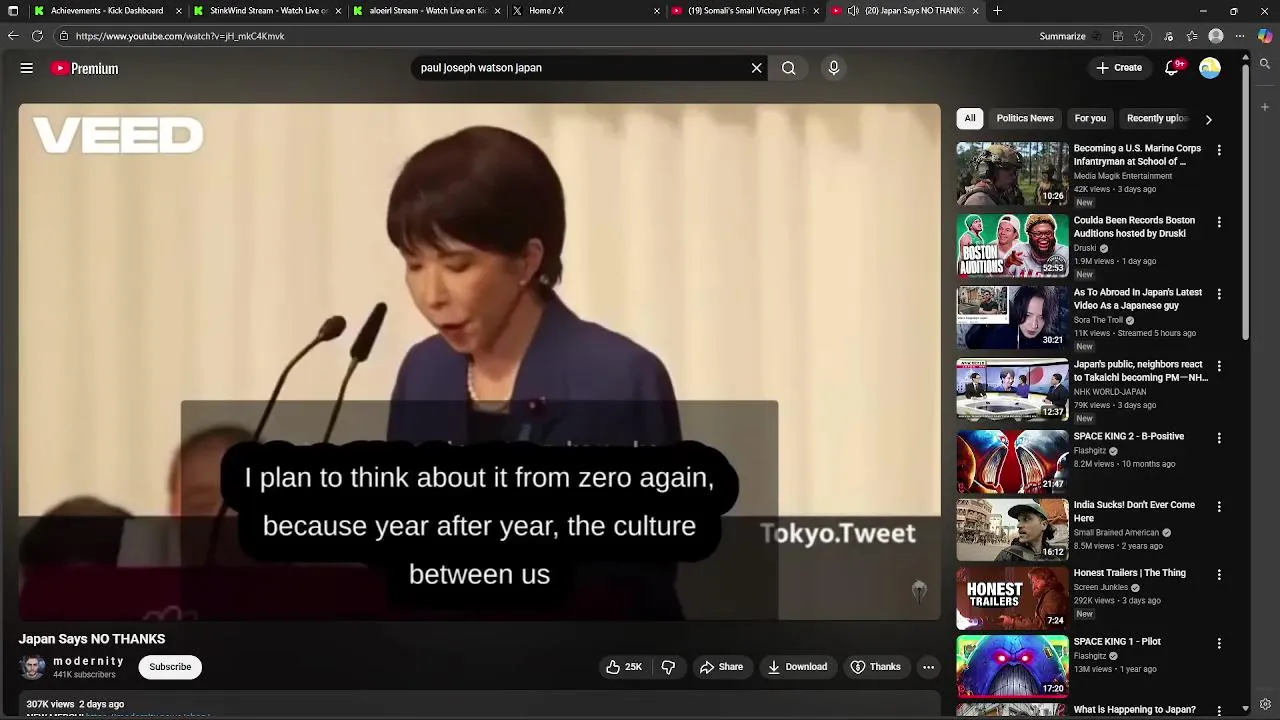Open the modernity channel name link
The width and height of the screenshot is (1280, 720).
click(89, 661)
